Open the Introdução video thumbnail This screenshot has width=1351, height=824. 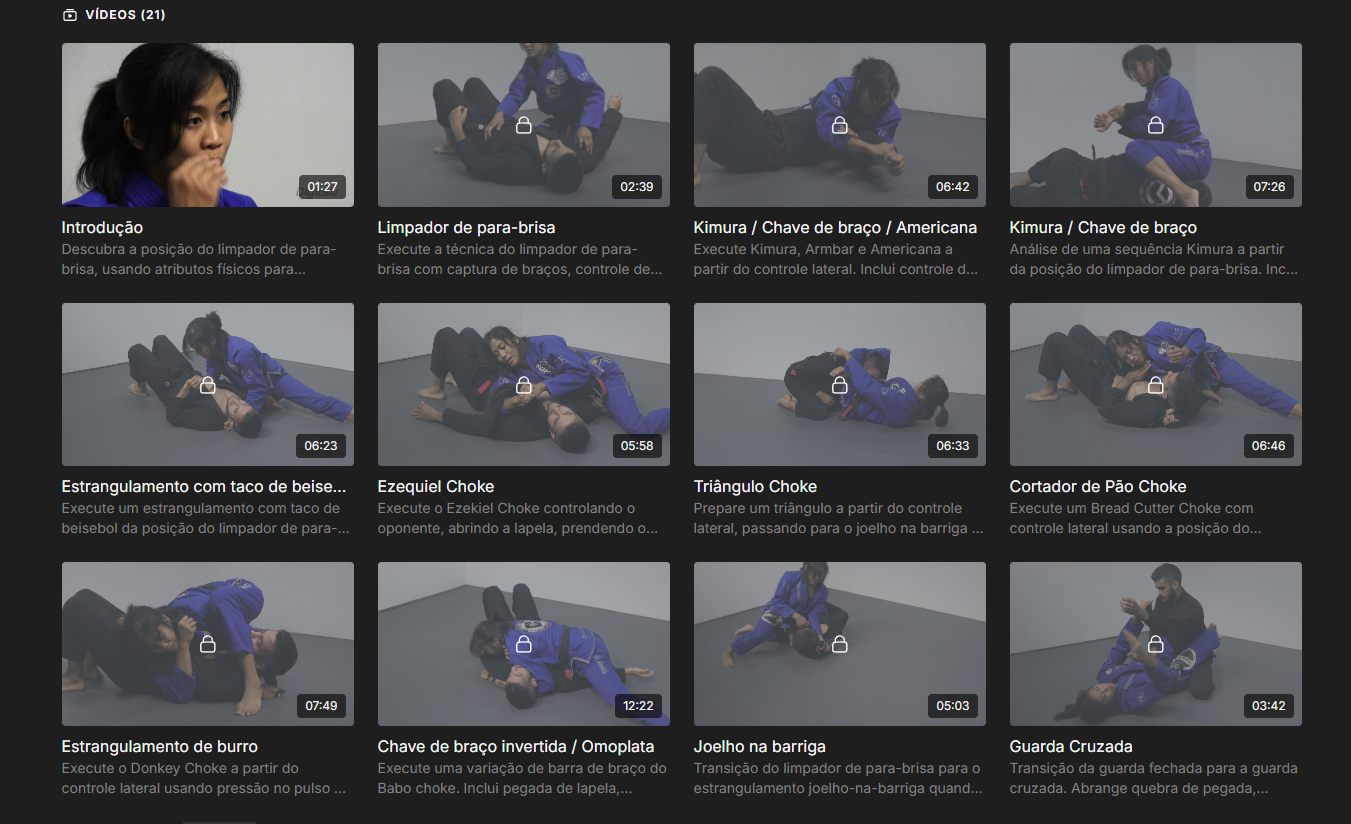point(207,125)
